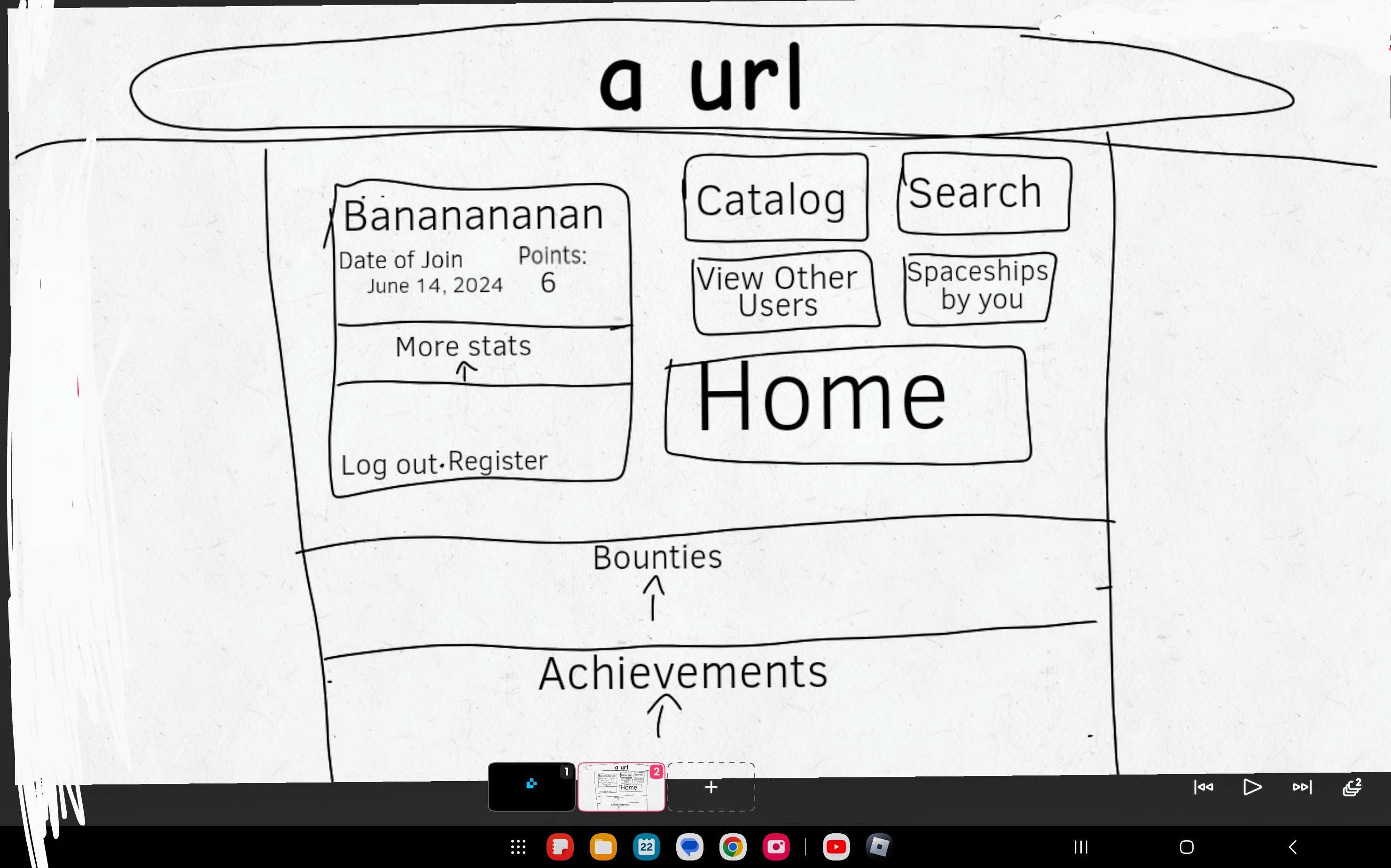
Task: Click the View Other Users box
Action: point(785,292)
